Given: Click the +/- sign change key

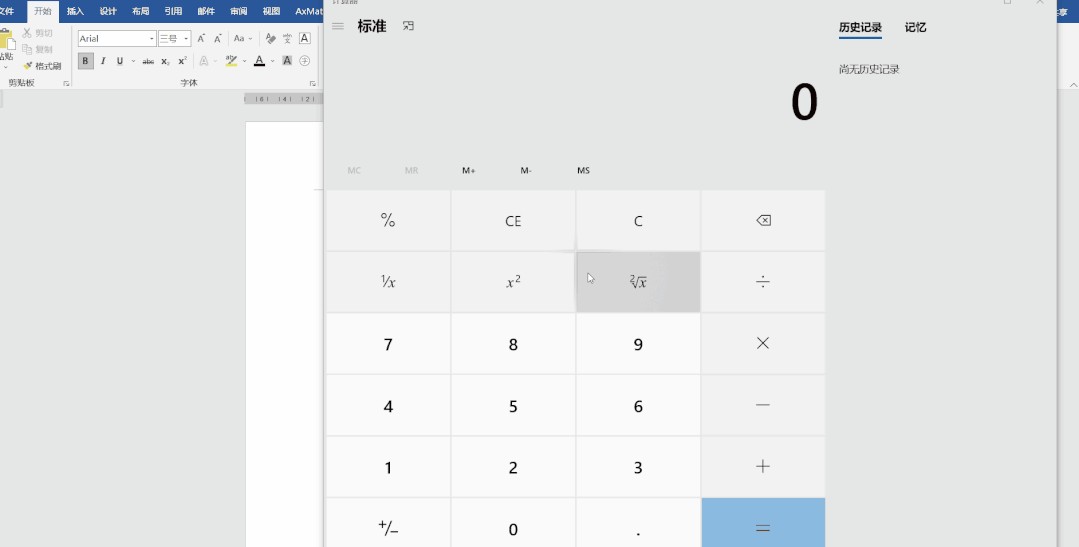Looking at the screenshot, I should tap(388, 523).
